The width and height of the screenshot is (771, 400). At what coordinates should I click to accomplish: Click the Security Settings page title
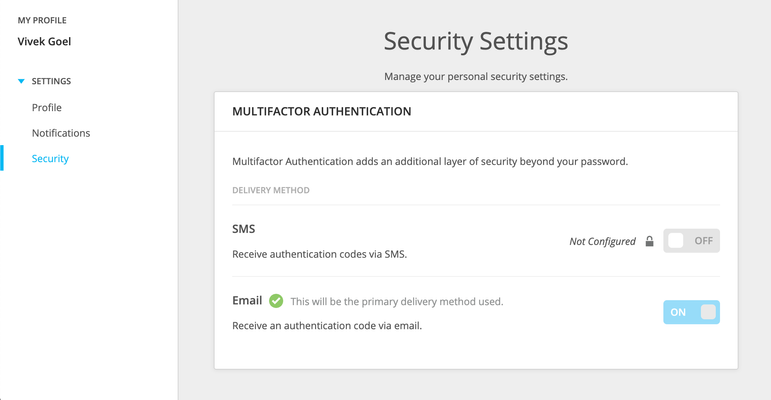pyautogui.click(x=475, y=41)
